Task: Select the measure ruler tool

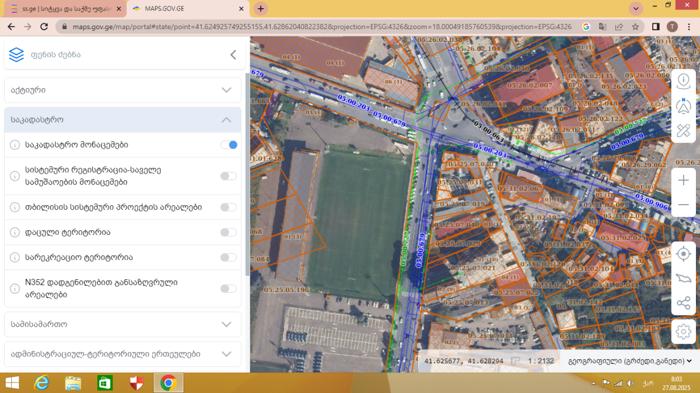Action: click(683, 131)
